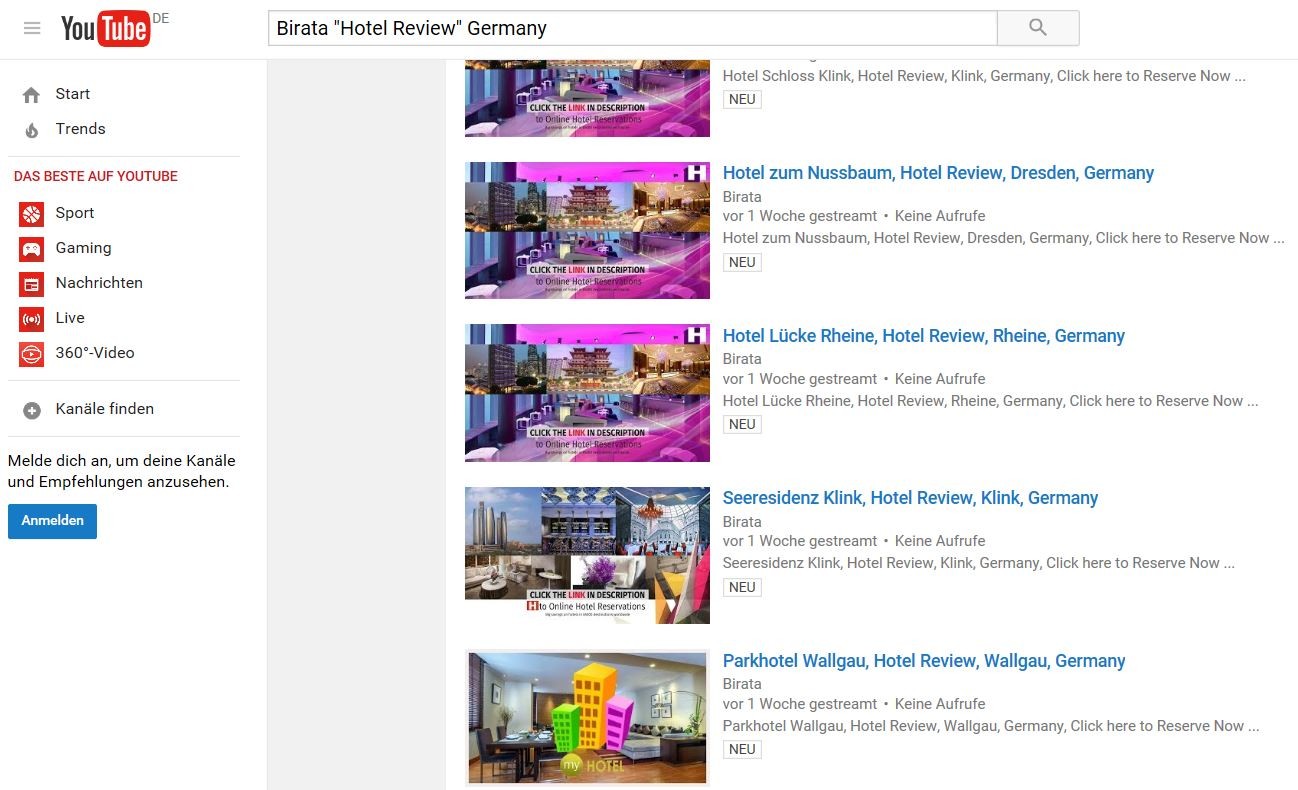Open Seeresidenz Klink video title
This screenshot has height=790, width=1298.
pos(910,498)
